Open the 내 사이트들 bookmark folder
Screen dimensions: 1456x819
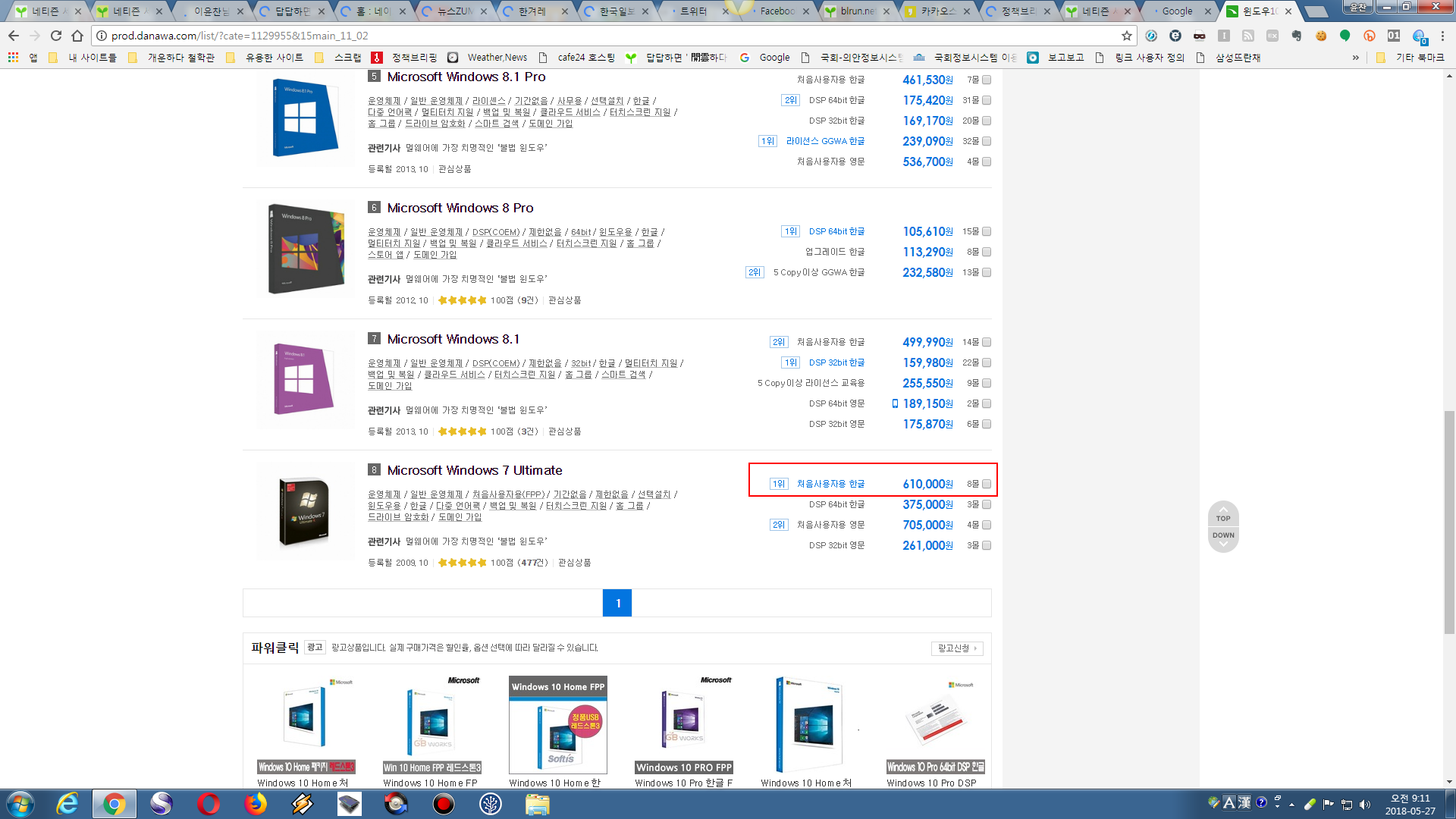coord(83,58)
